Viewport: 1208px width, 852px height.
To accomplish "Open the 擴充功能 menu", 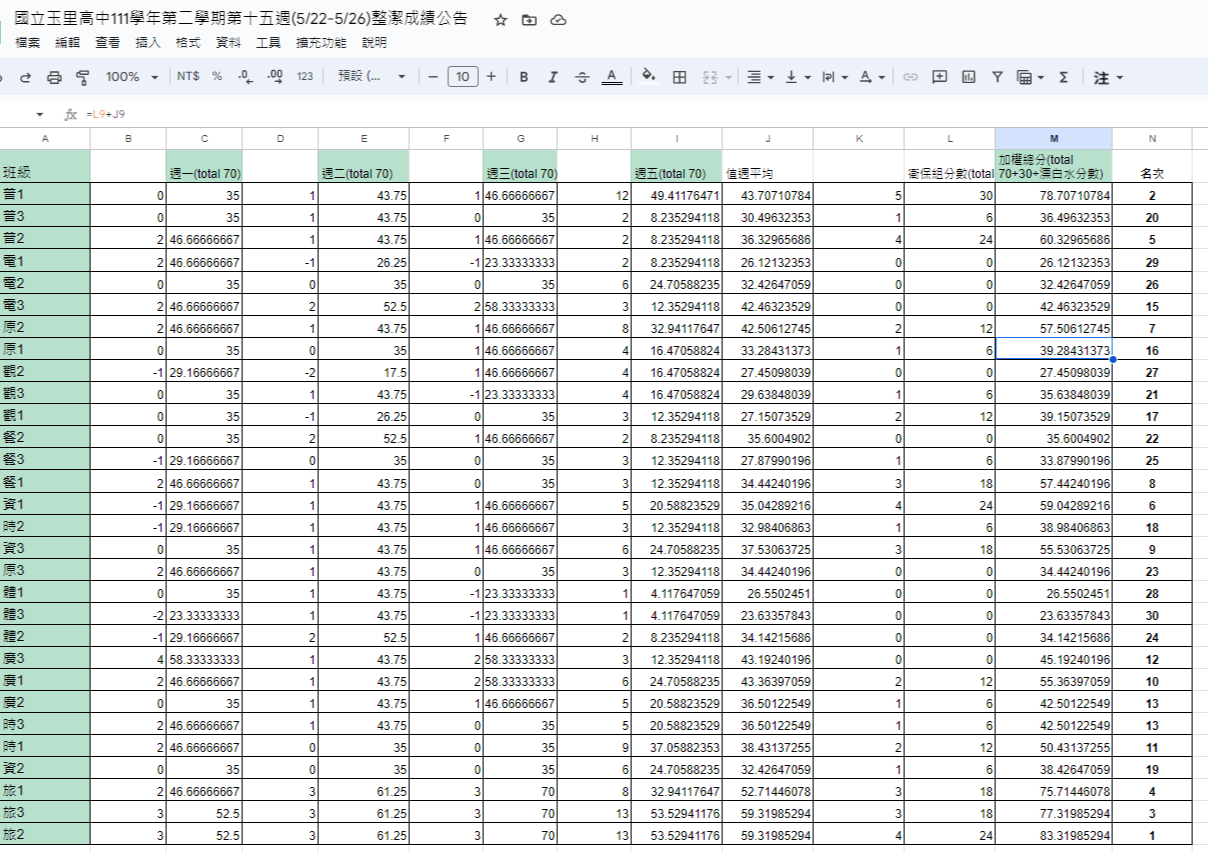I will (x=322, y=43).
